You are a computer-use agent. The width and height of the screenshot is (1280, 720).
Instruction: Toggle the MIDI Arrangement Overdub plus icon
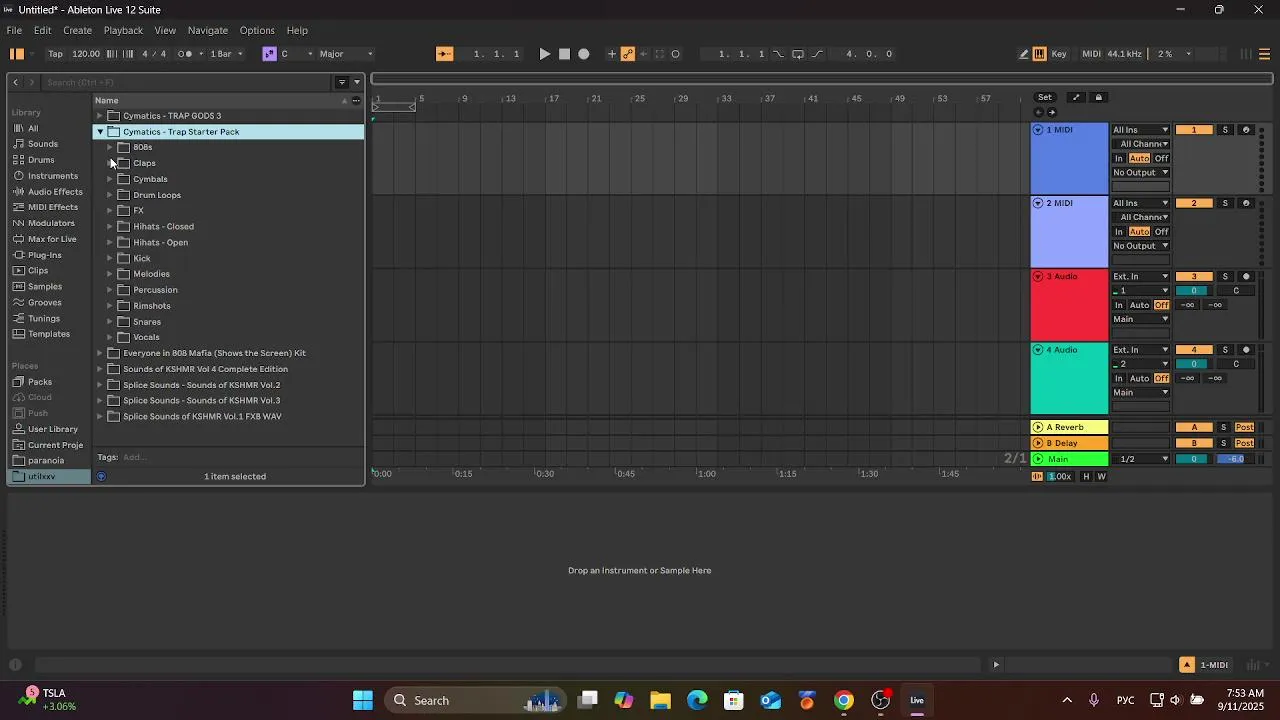click(612, 54)
